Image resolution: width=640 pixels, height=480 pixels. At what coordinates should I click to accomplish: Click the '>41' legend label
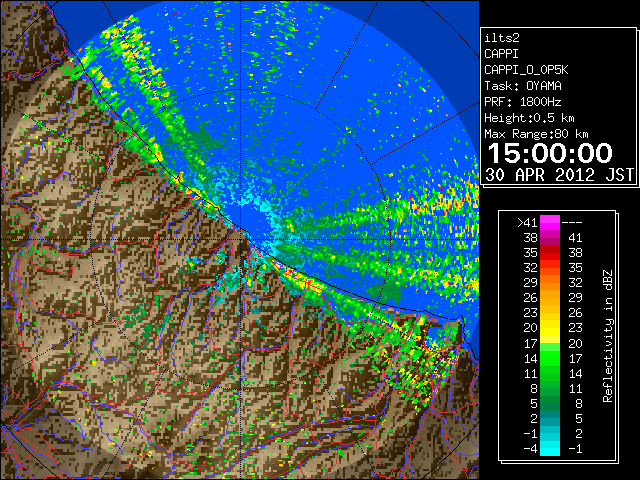pos(527,223)
